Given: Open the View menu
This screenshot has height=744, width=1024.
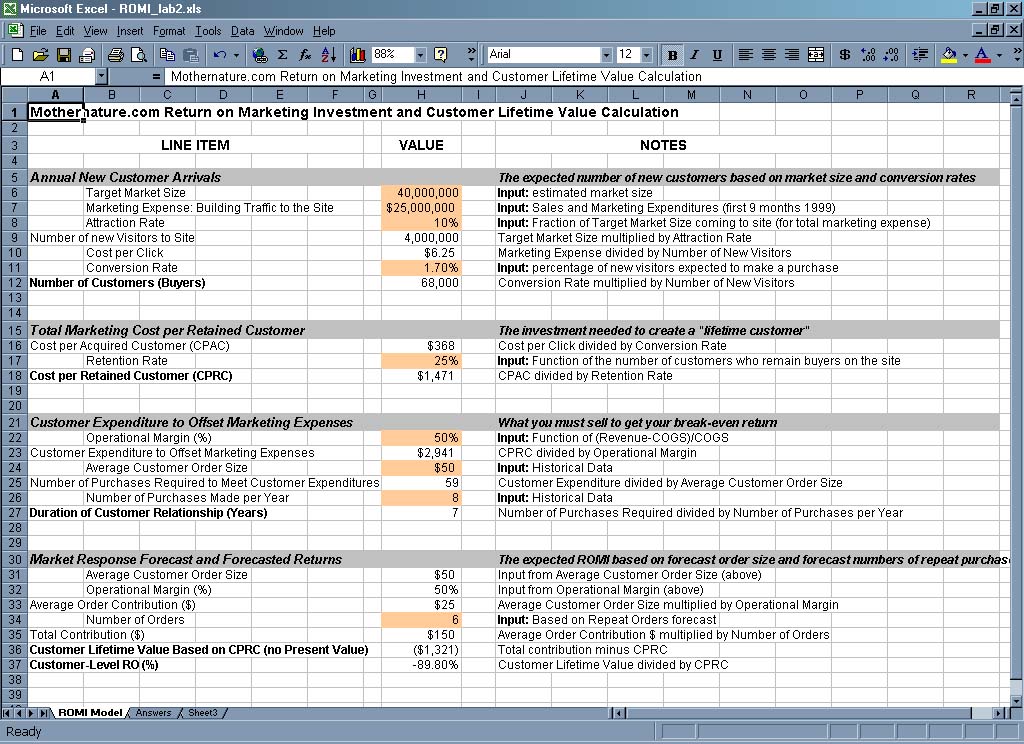Looking at the screenshot, I should click(95, 31).
